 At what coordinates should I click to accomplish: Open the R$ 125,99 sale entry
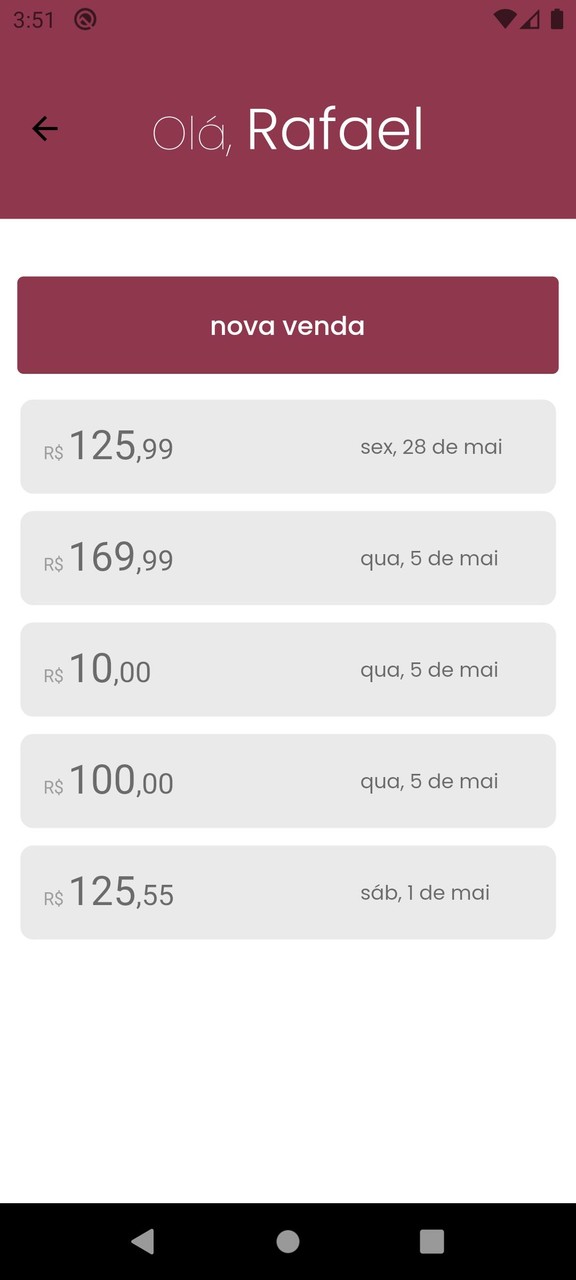click(x=287, y=446)
